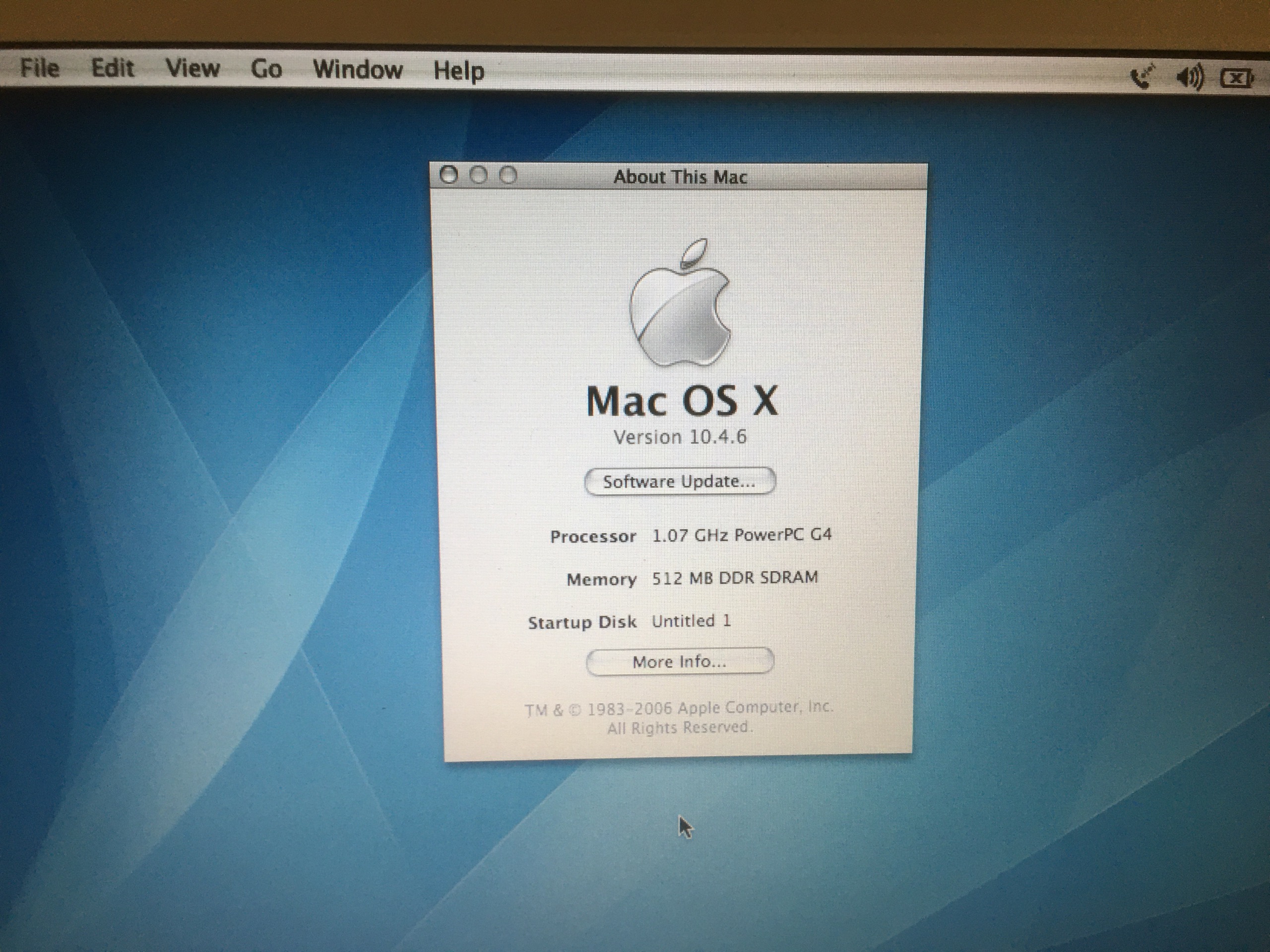Click the About This Mac title bar
The height and width of the screenshot is (952, 1270).
pos(680,177)
